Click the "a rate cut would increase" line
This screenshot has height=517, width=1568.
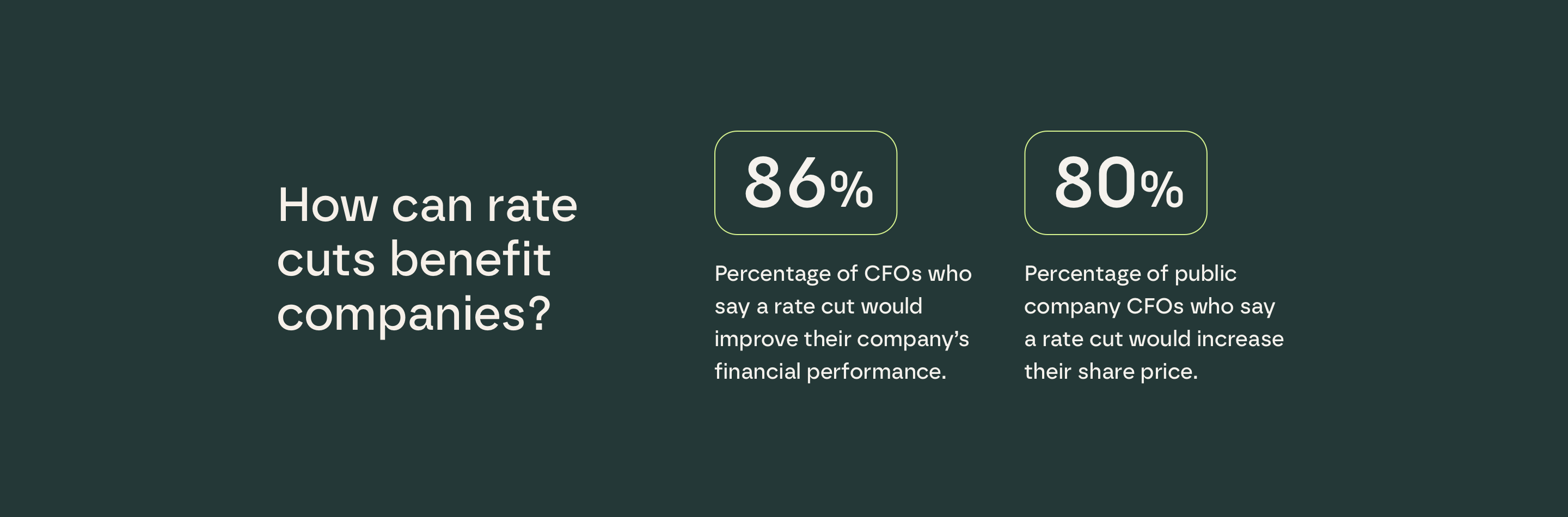[1154, 339]
